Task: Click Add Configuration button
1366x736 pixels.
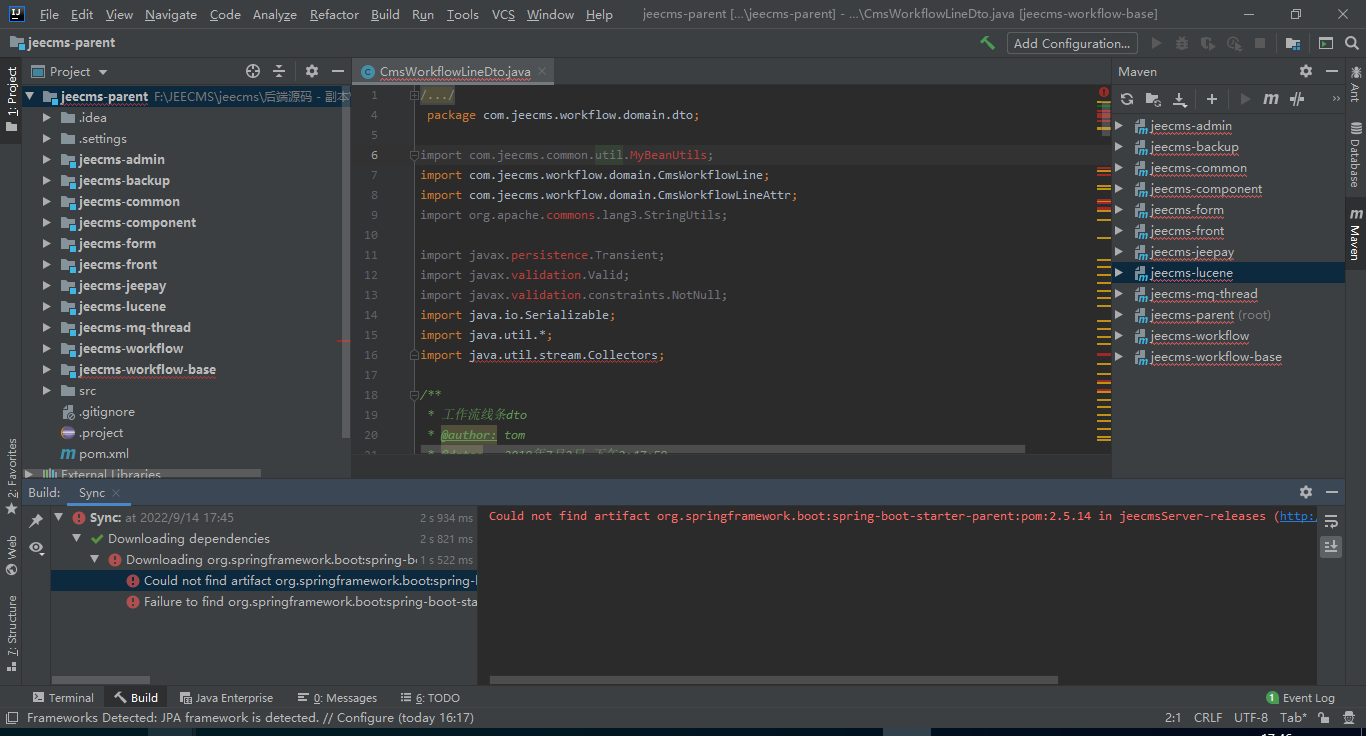Action: pos(1071,43)
